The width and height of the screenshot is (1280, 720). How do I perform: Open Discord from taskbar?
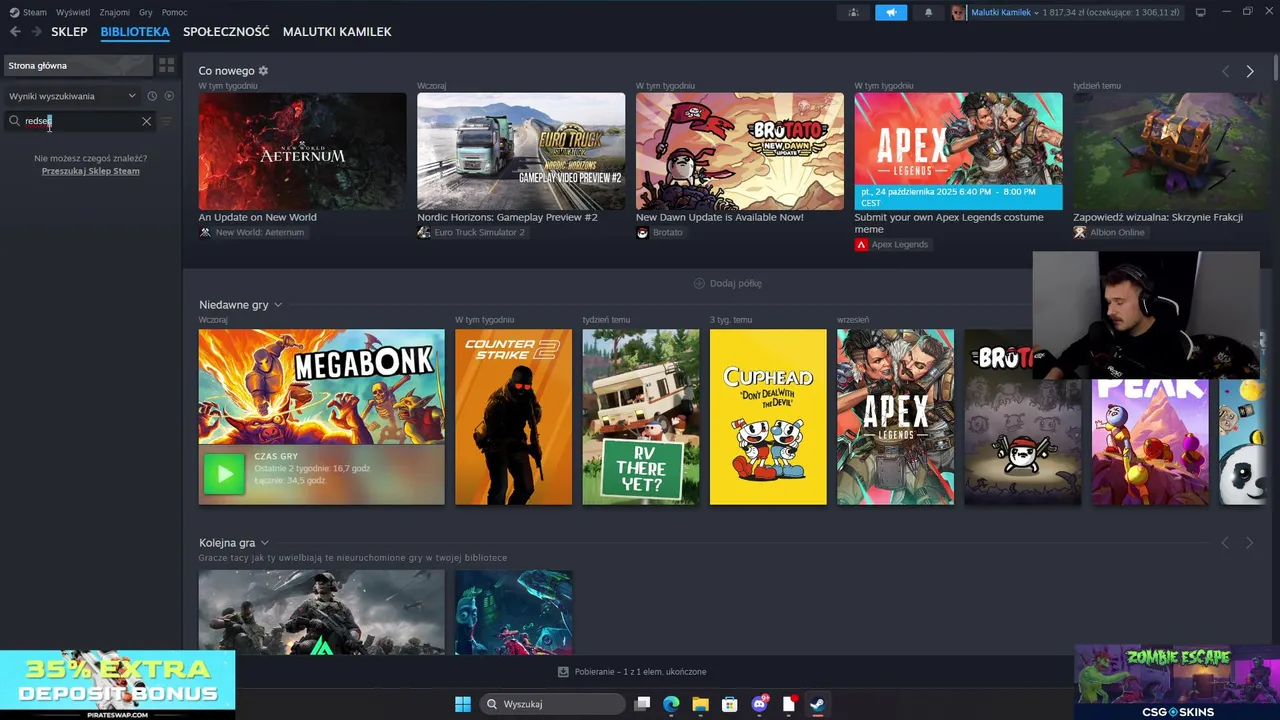[x=759, y=704]
